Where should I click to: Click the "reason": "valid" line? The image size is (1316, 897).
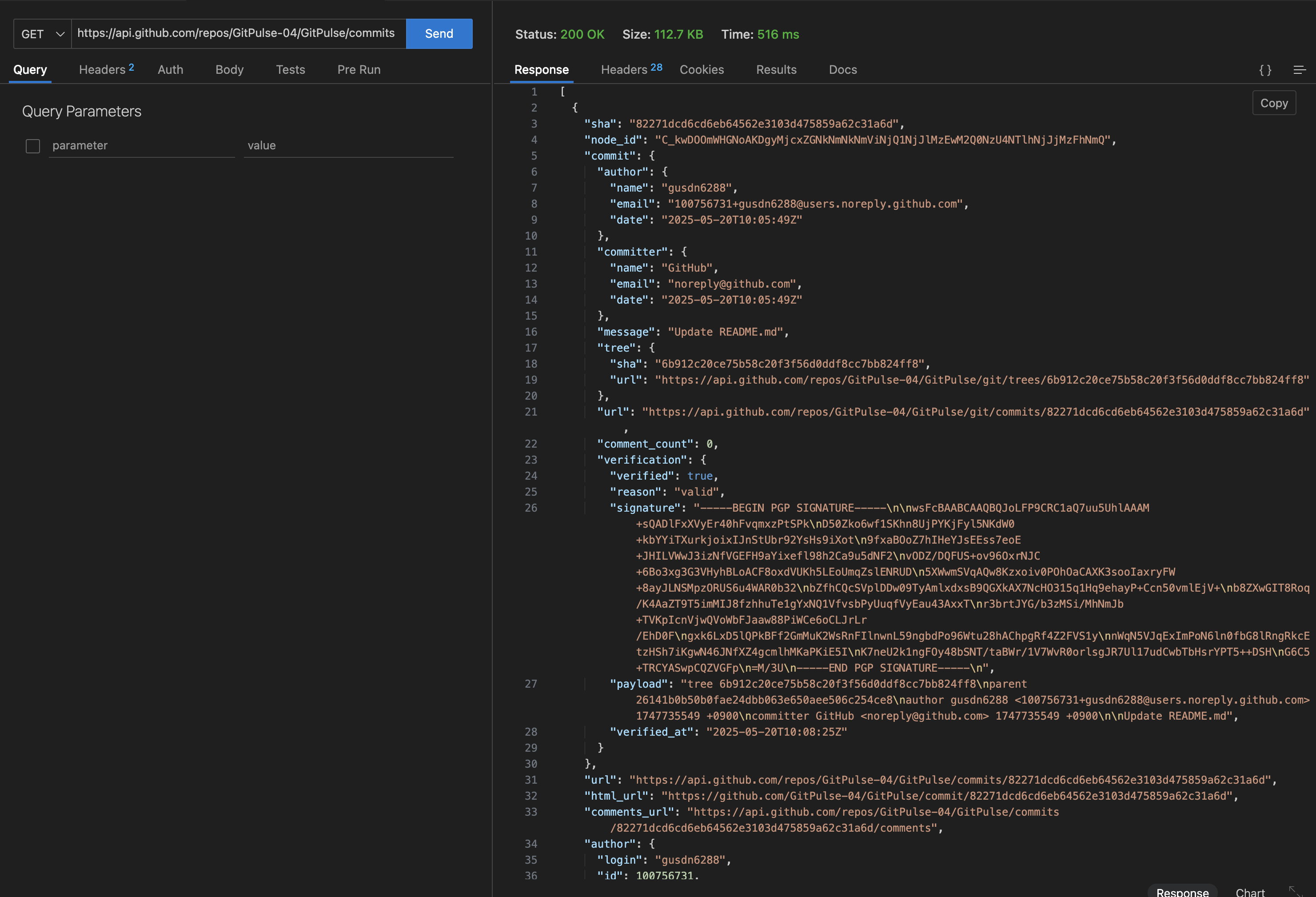[x=667, y=492]
